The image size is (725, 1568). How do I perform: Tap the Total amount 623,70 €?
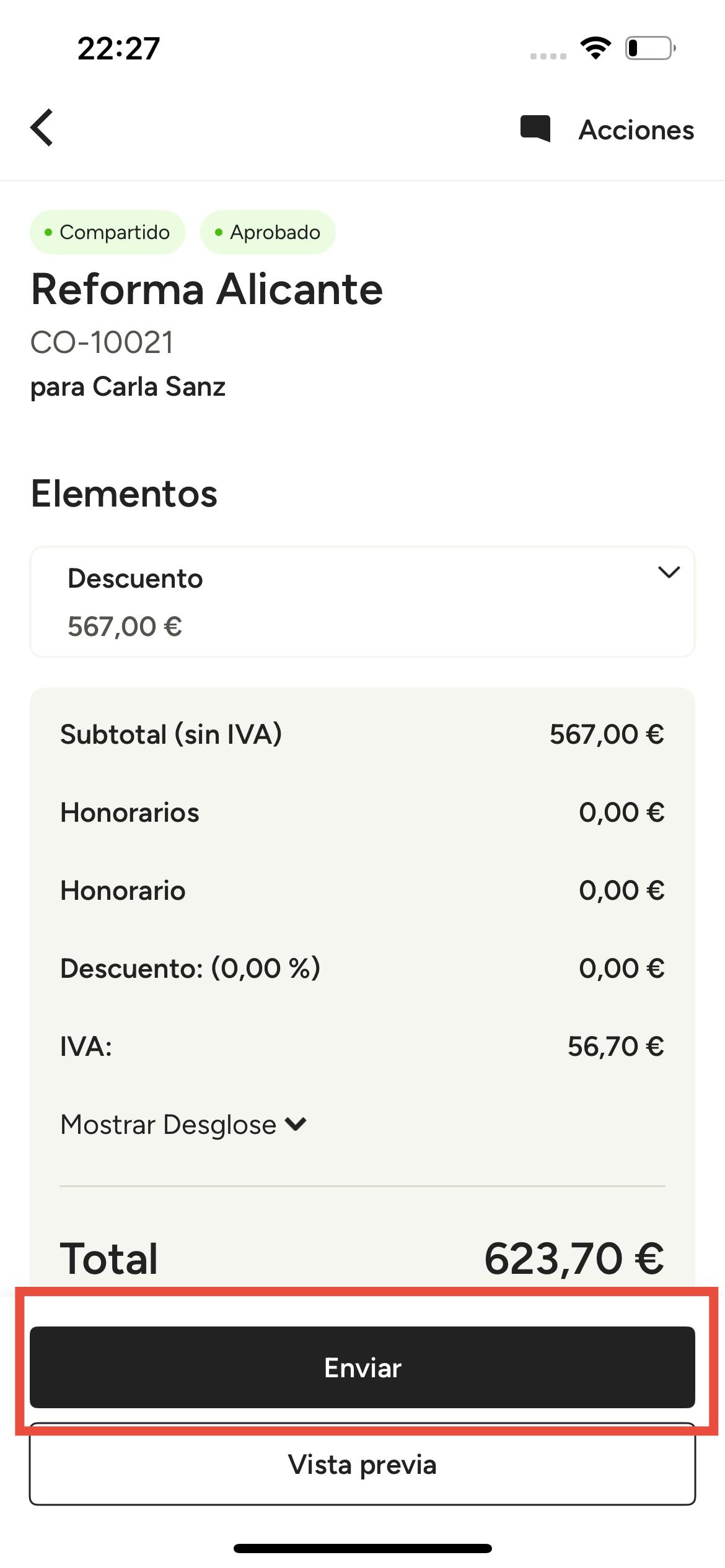point(573,1258)
